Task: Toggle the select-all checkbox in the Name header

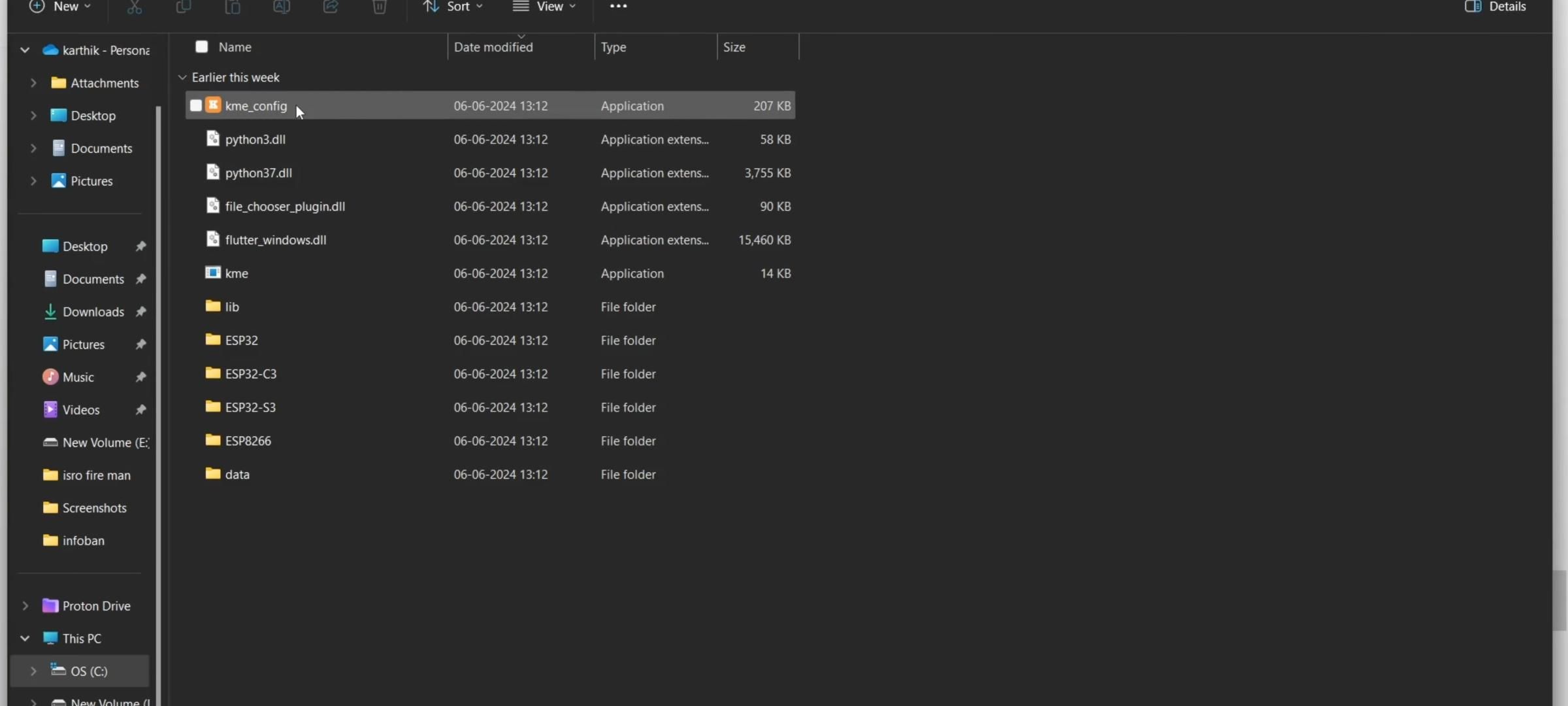Action: [x=201, y=46]
